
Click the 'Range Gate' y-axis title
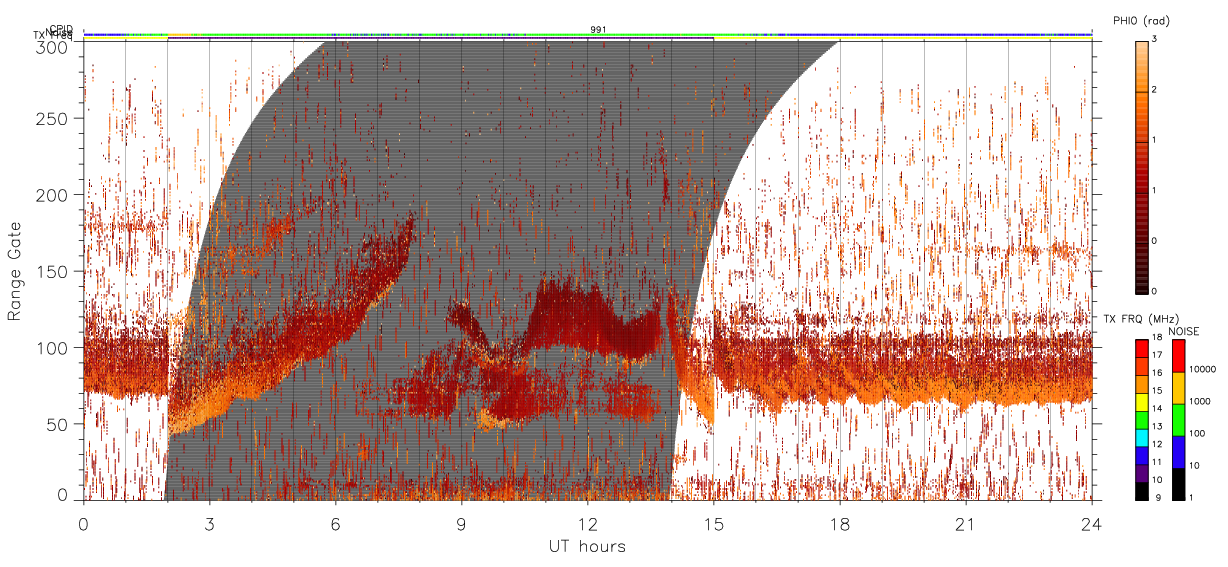click(x=15, y=271)
